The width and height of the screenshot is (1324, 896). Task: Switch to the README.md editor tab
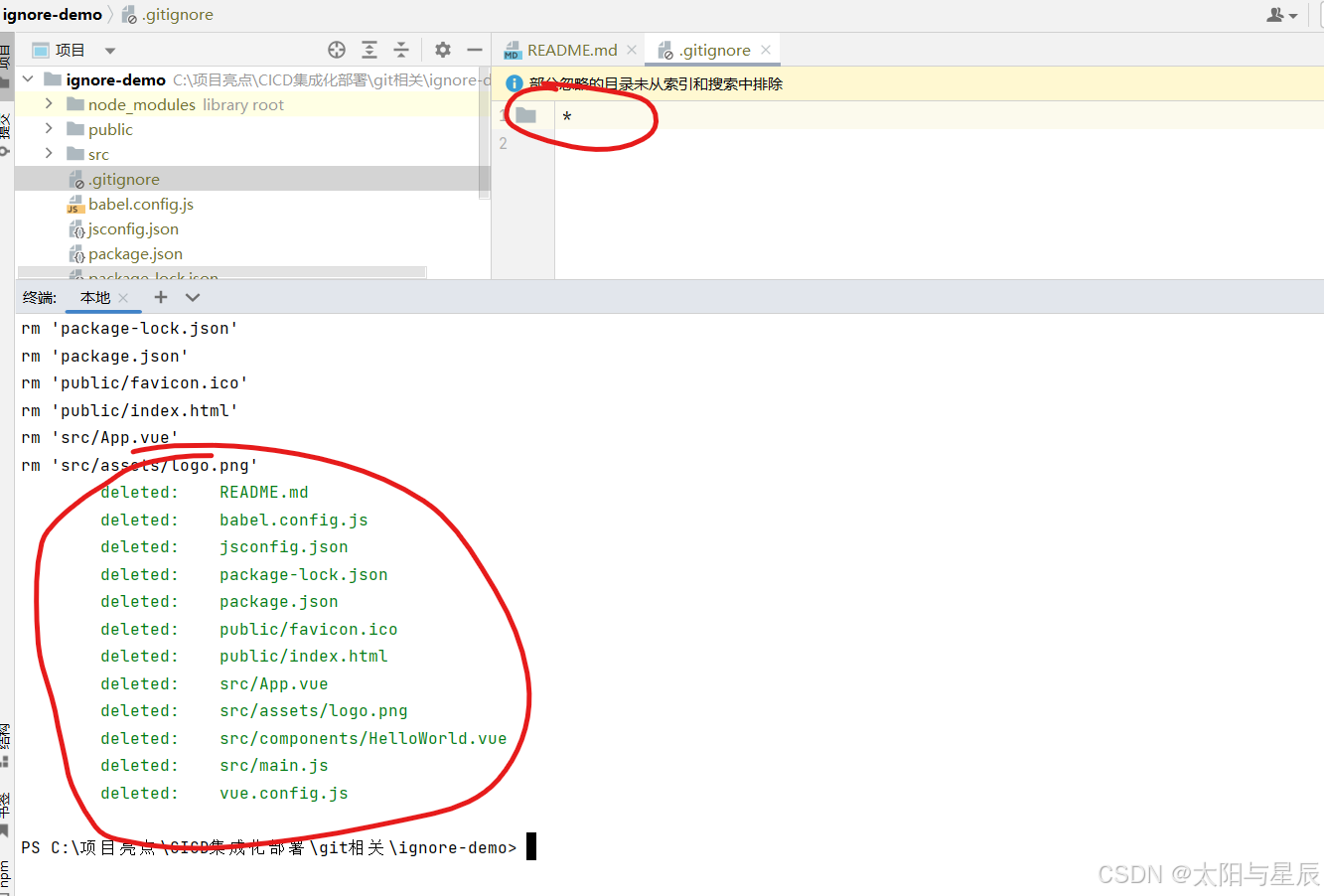click(x=571, y=50)
